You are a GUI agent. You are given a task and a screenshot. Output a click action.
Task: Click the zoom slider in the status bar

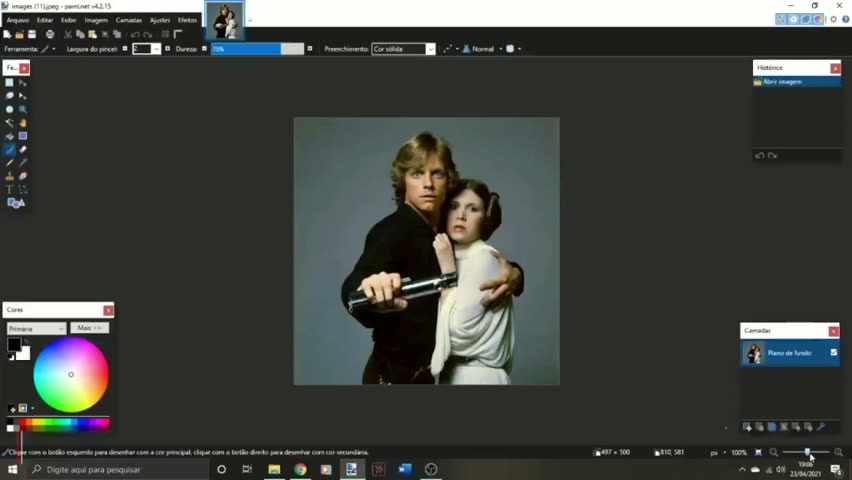coord(806,452)
